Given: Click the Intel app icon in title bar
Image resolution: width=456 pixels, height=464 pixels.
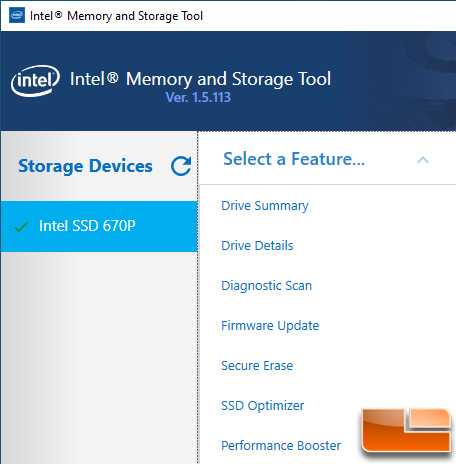Looking at the screenshot, I should click(17, 15).
